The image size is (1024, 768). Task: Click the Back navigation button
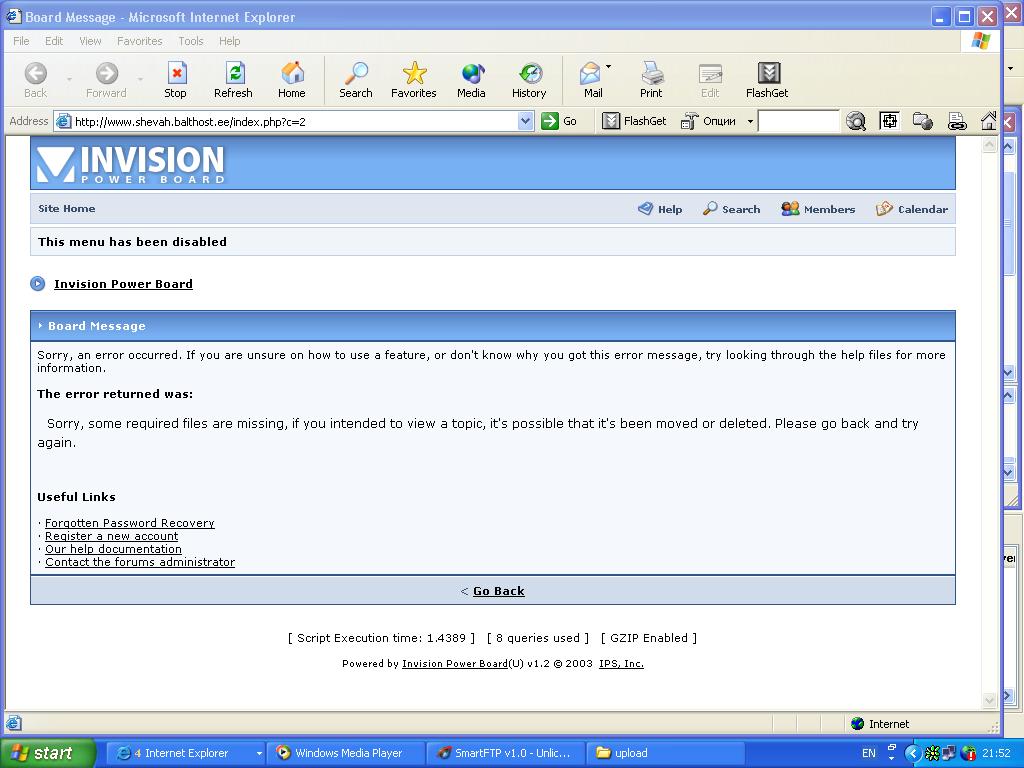(x=35, y=80)
